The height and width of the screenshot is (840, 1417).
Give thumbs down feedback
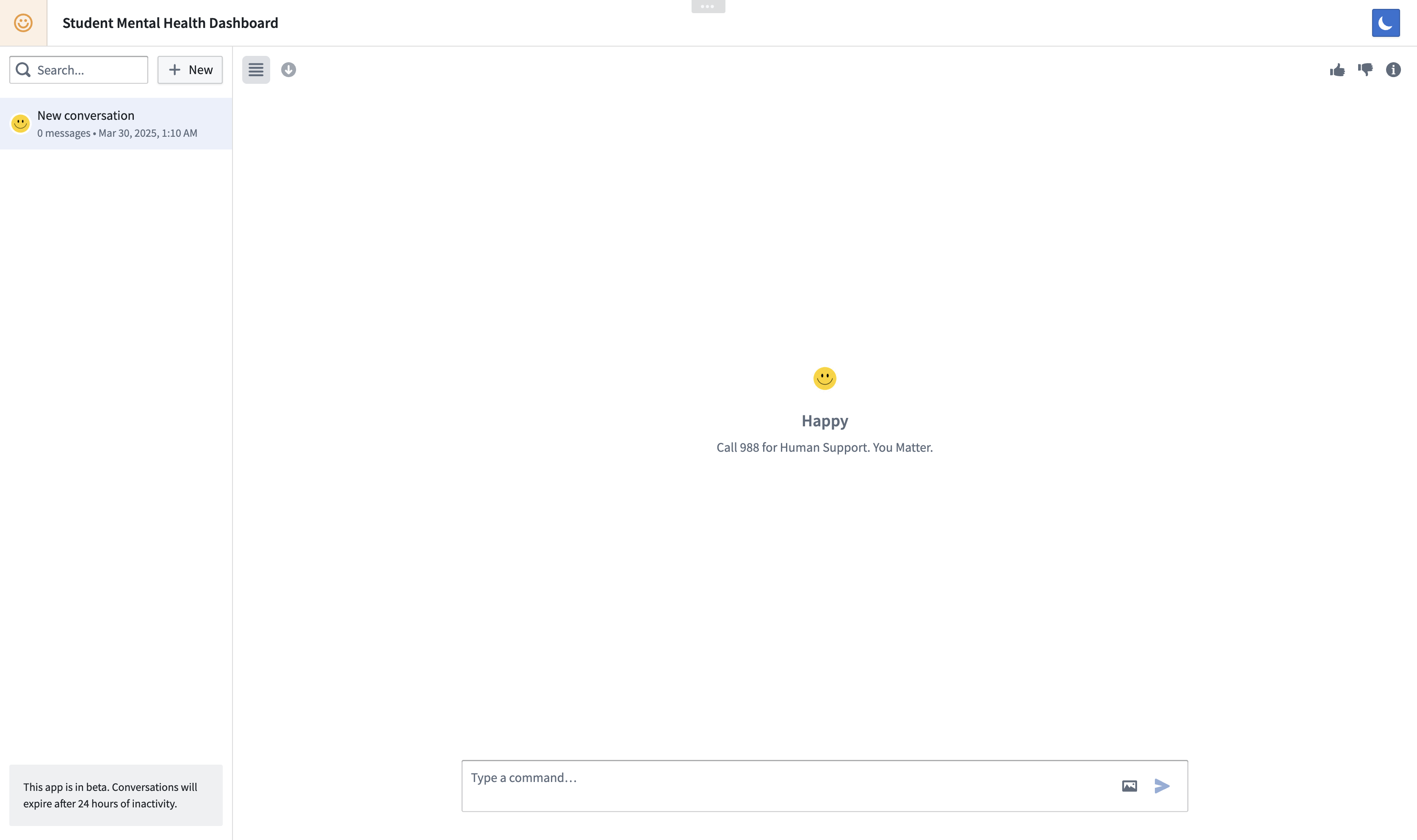click(x=1365, y=69)
